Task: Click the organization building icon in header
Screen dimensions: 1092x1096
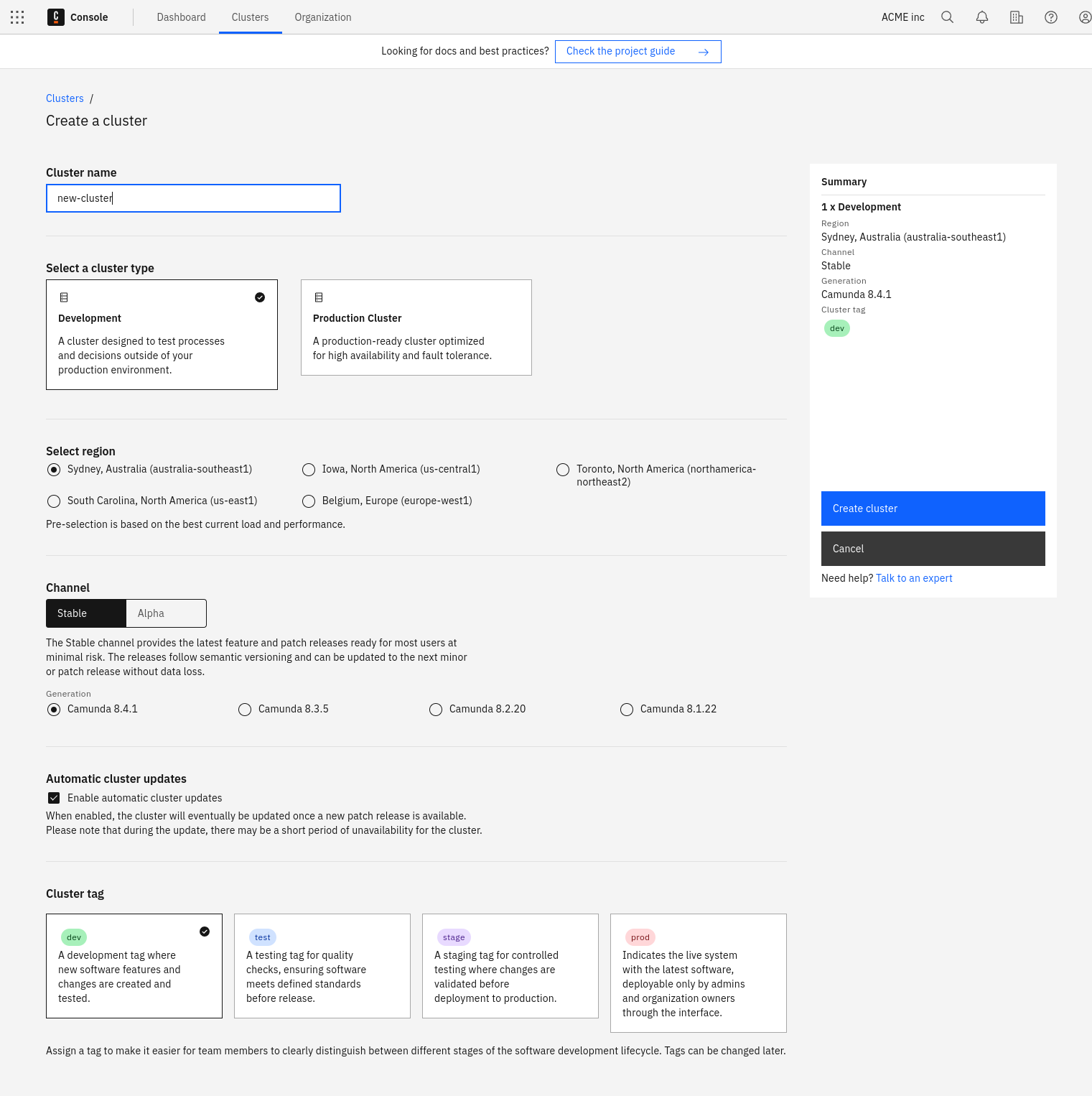Action: pyautogui.click(x=1016, y=17)
